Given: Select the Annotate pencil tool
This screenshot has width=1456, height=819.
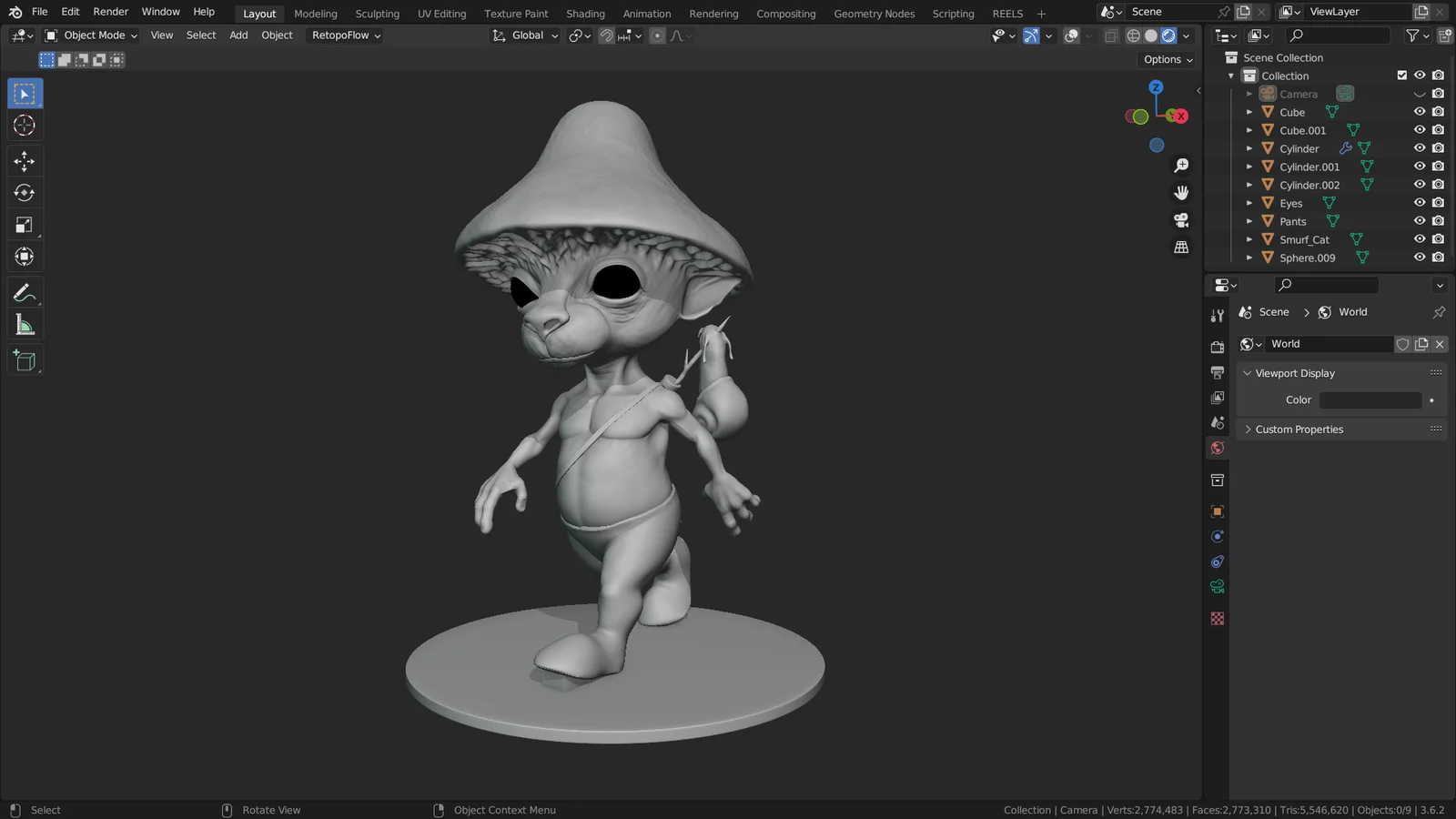Looking at the screenshot, I should pyautogui.click(x=25, y=293).
